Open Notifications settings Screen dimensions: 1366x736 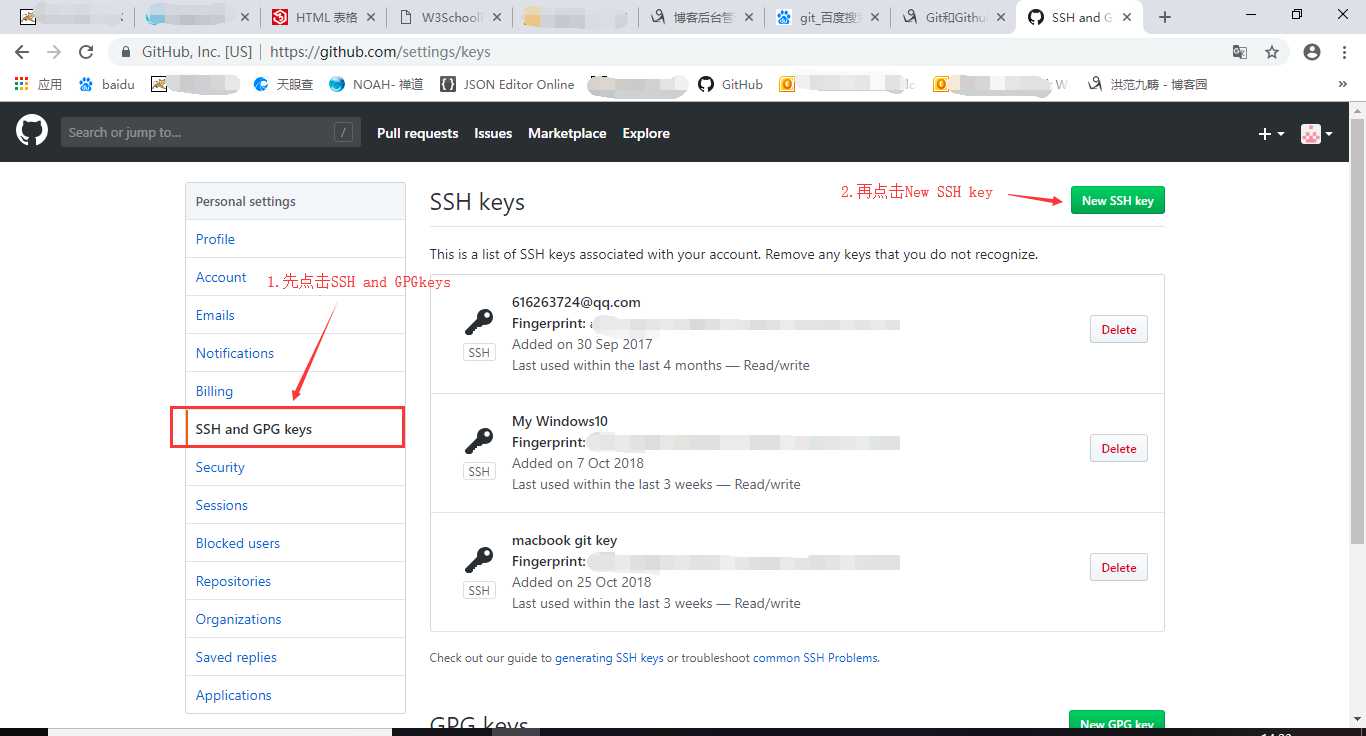[295, 353]
